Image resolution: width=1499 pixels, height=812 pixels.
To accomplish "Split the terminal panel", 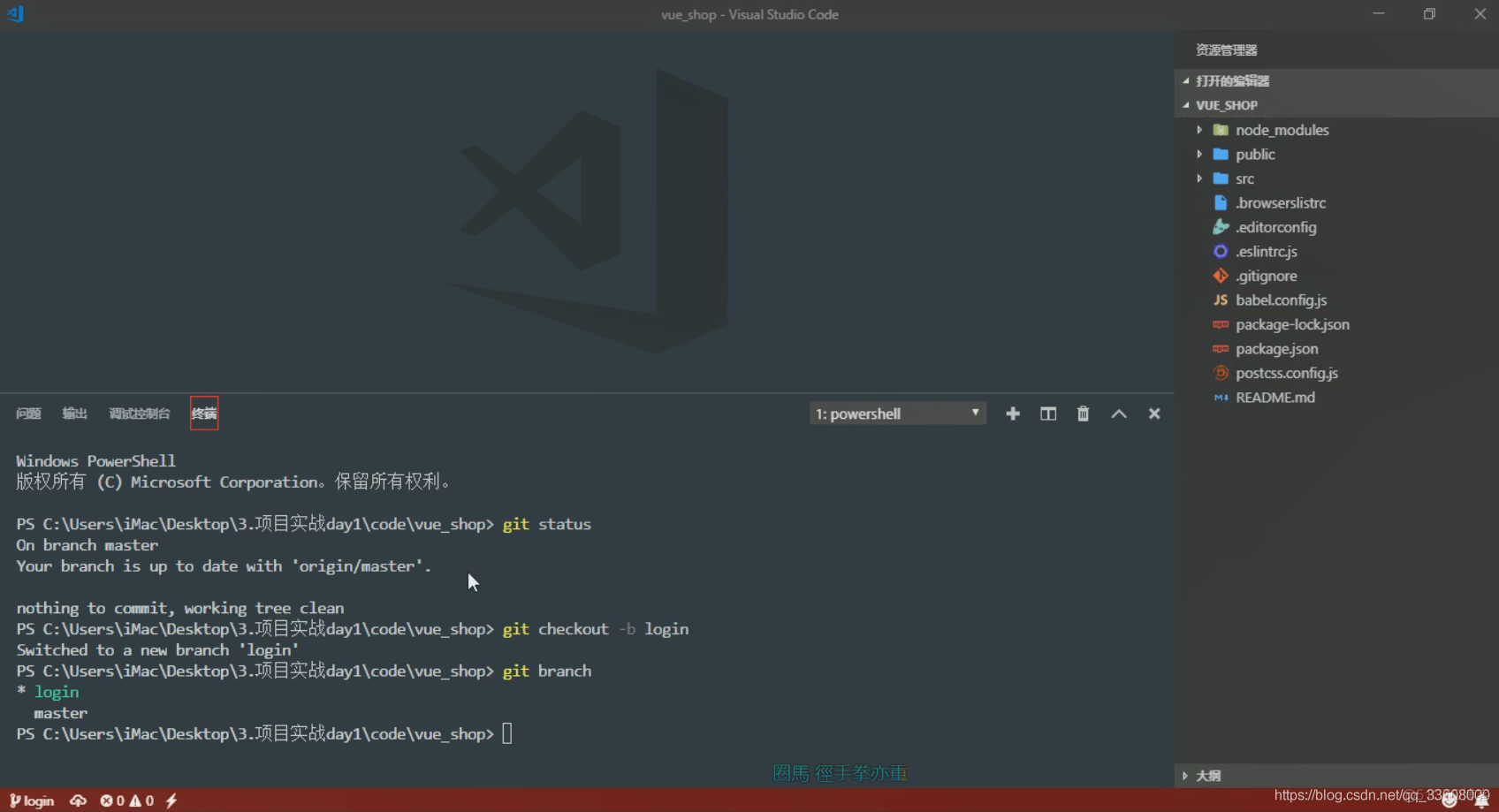I will coord(1048,414).
